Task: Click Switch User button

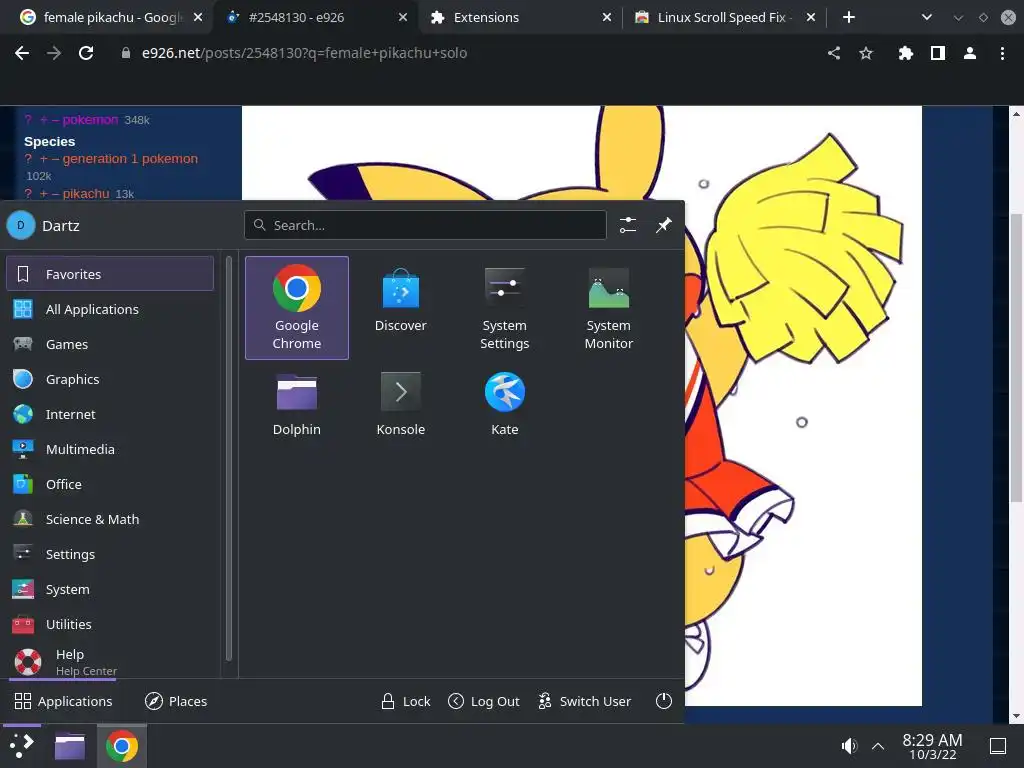Action: point(584,701)
